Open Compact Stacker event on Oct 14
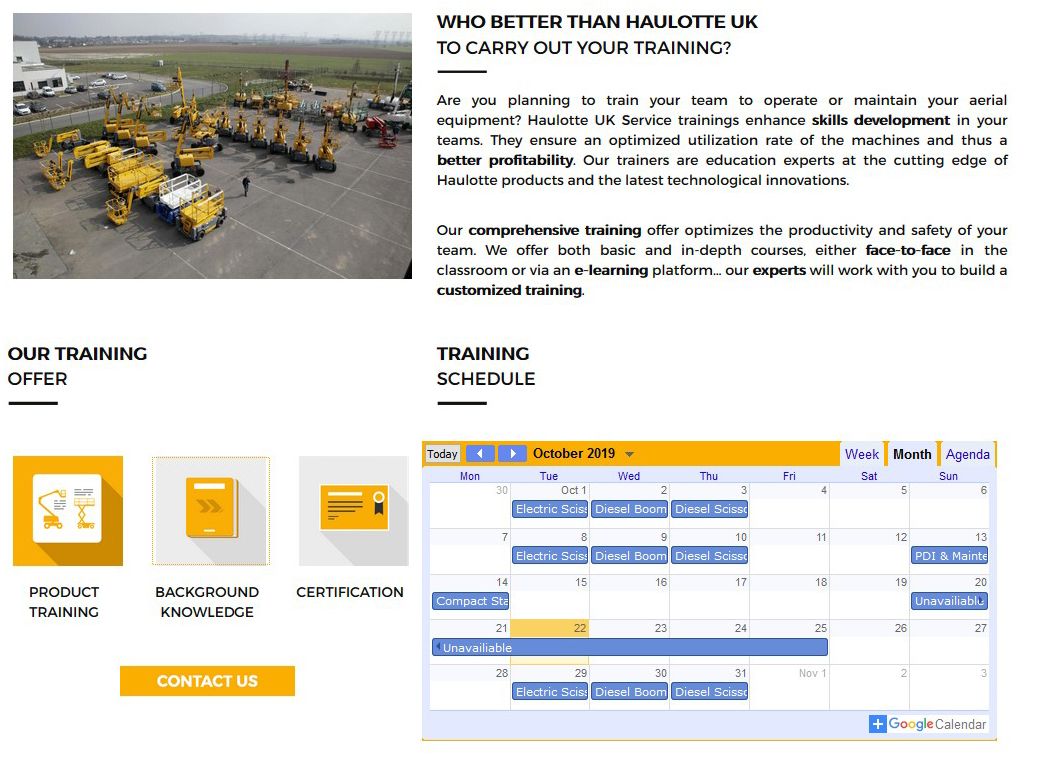This screenshot has height=765, width=1041. point(471,601)
